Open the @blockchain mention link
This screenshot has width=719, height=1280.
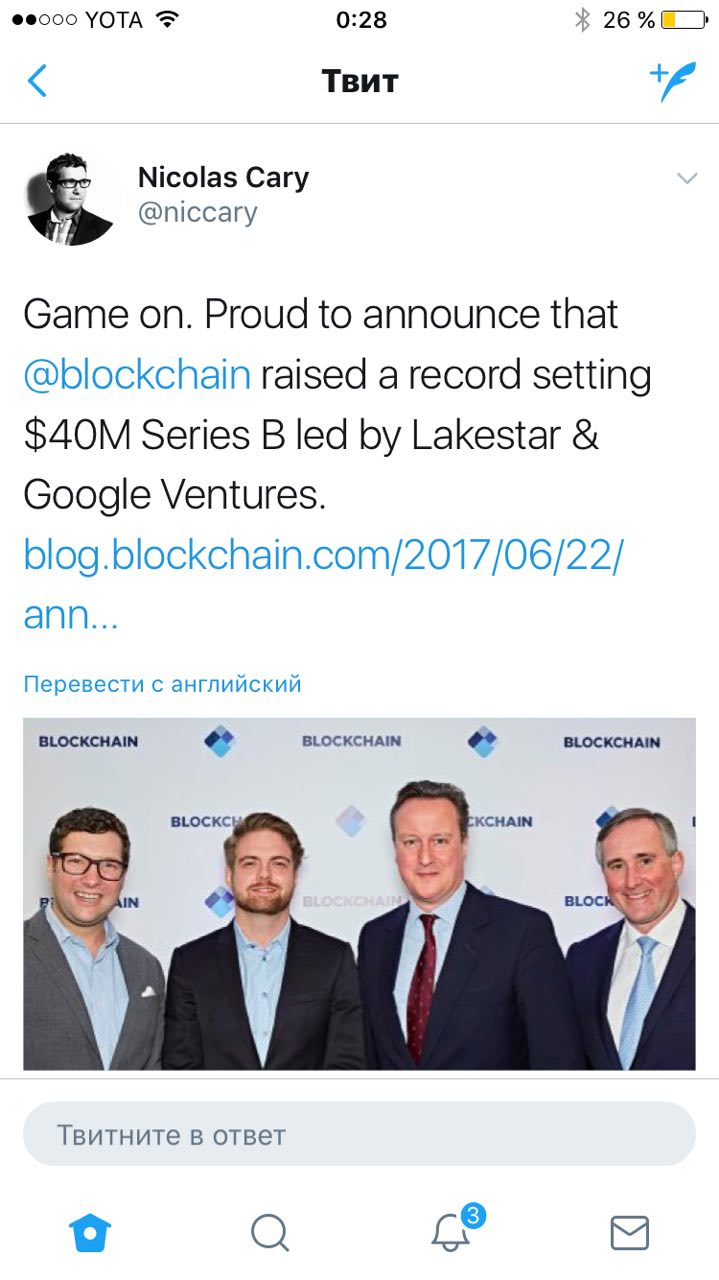point(137,374)
